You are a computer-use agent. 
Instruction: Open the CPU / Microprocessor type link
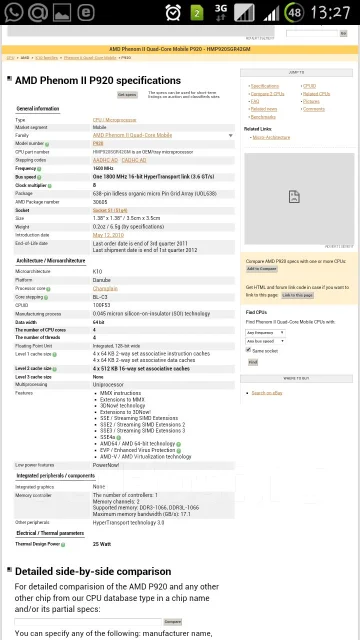tap(114, 120)
